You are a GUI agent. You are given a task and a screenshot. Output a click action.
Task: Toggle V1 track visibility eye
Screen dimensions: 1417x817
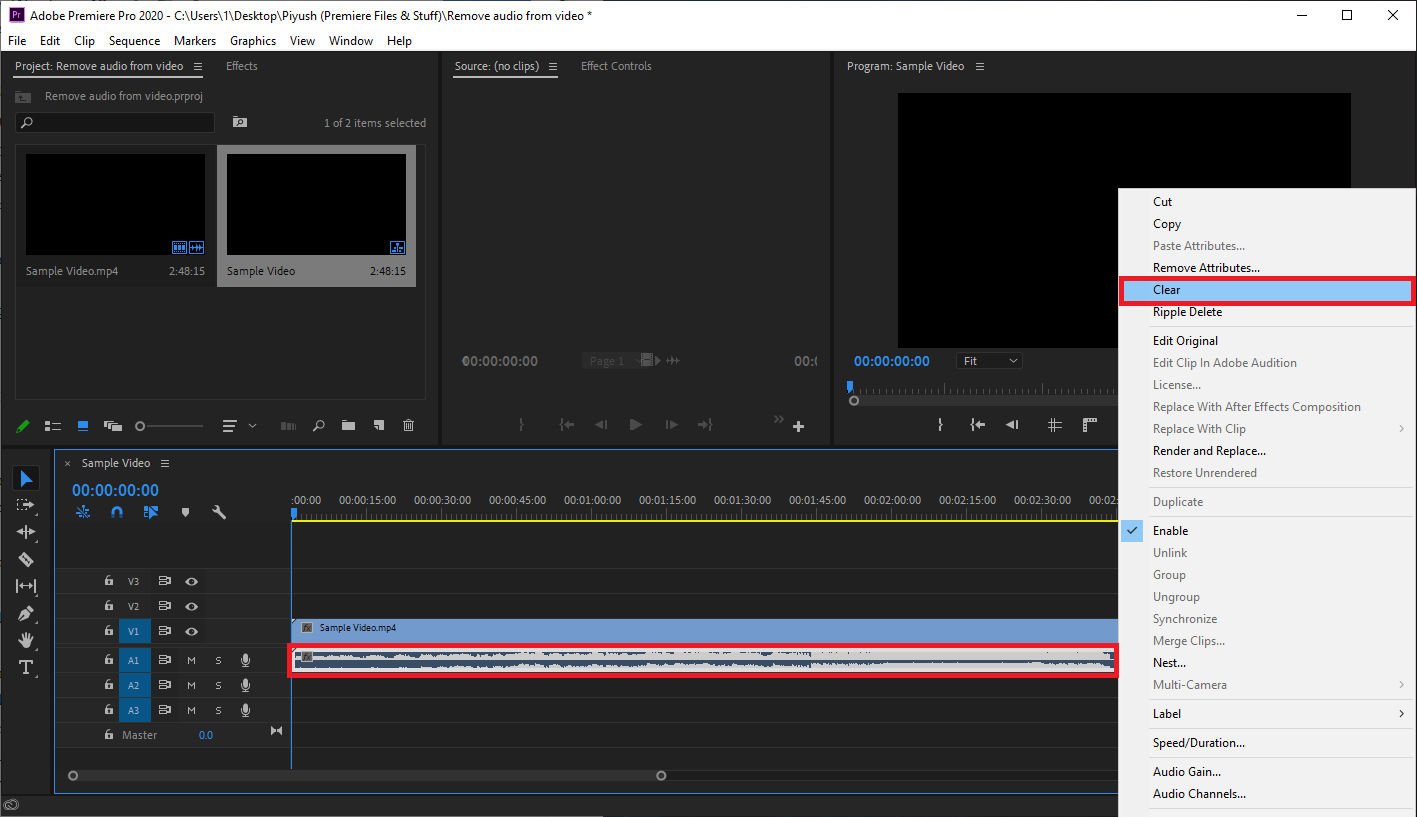click(191, 631)
